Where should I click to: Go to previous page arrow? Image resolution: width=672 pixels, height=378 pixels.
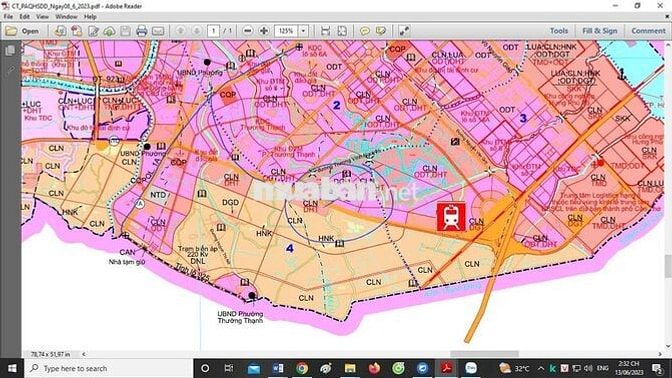point(180,31)
